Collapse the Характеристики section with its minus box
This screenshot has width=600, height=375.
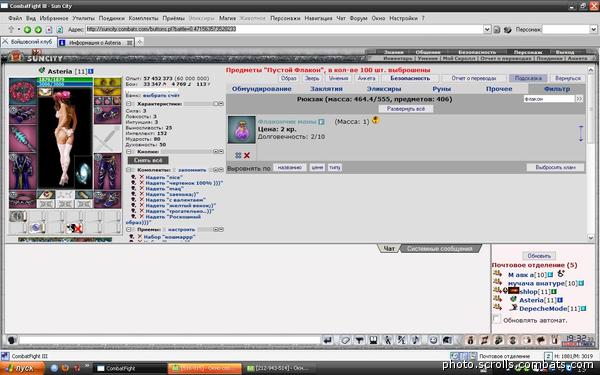pyautogui.click(x=129, y=104)
